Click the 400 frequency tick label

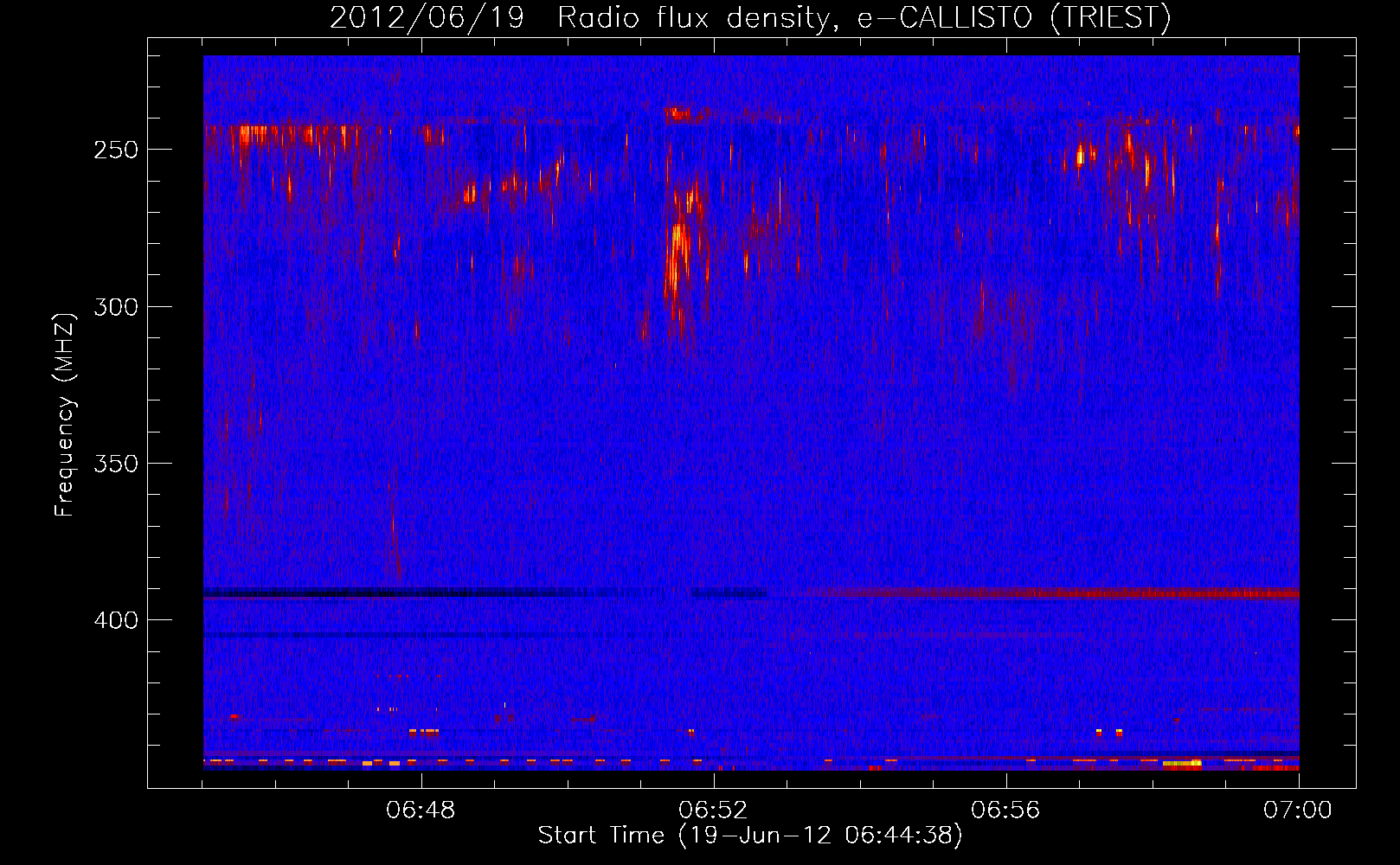coord(116,620)
